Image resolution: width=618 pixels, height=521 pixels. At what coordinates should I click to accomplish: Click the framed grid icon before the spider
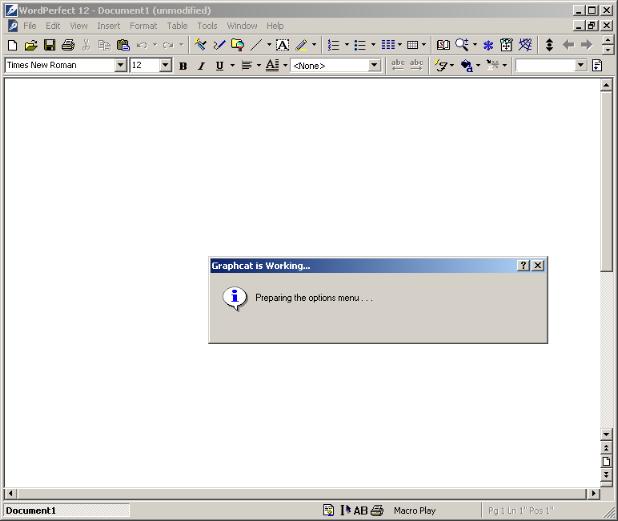point(506,45)
